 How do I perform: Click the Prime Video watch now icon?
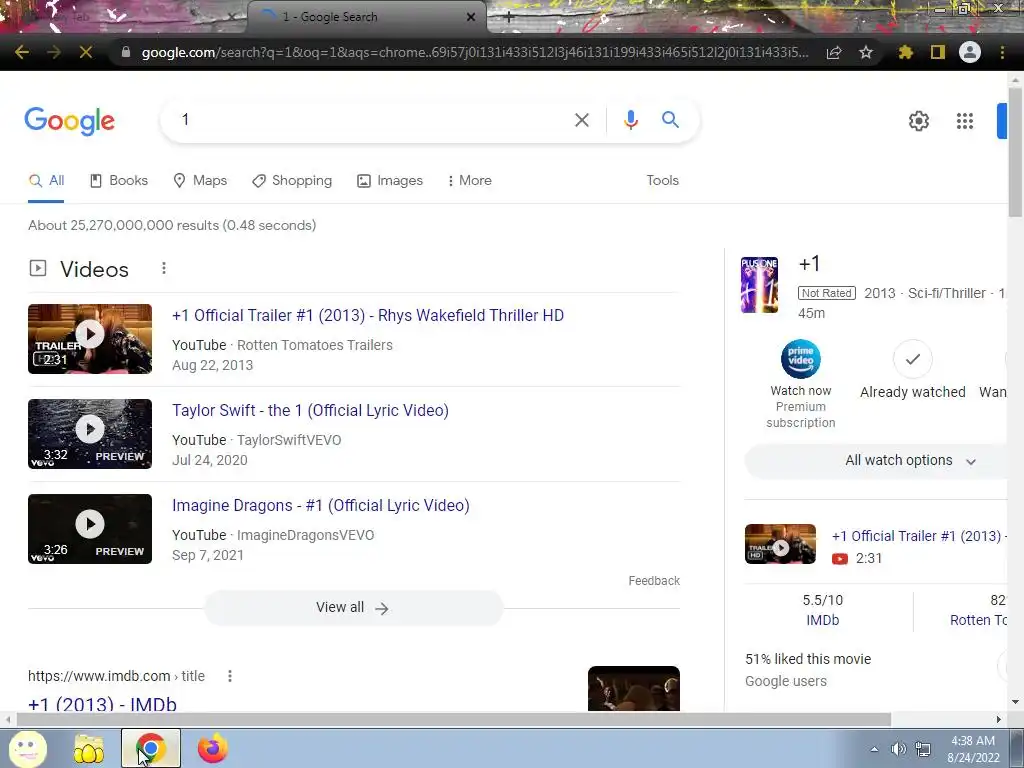coord(801,359)
